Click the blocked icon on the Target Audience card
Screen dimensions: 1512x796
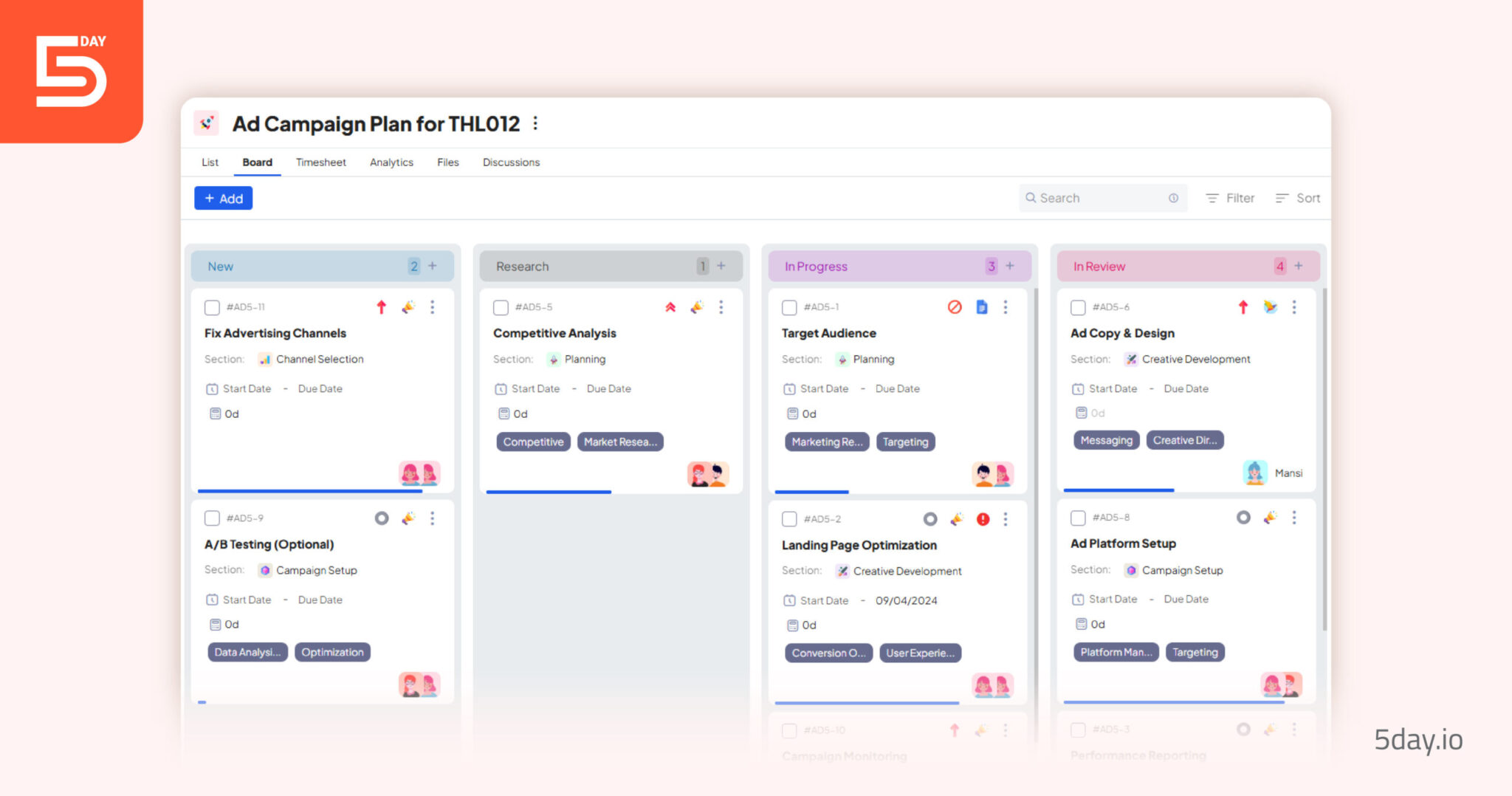point(956,307)
